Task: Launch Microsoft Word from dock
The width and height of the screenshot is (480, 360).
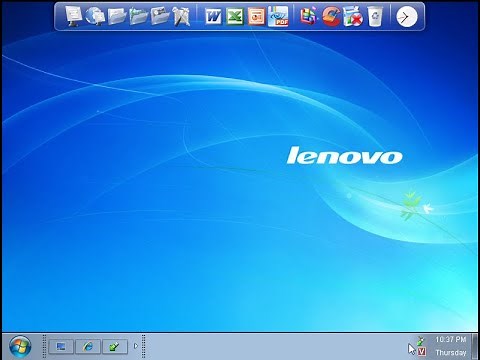Action: [213, 16]
